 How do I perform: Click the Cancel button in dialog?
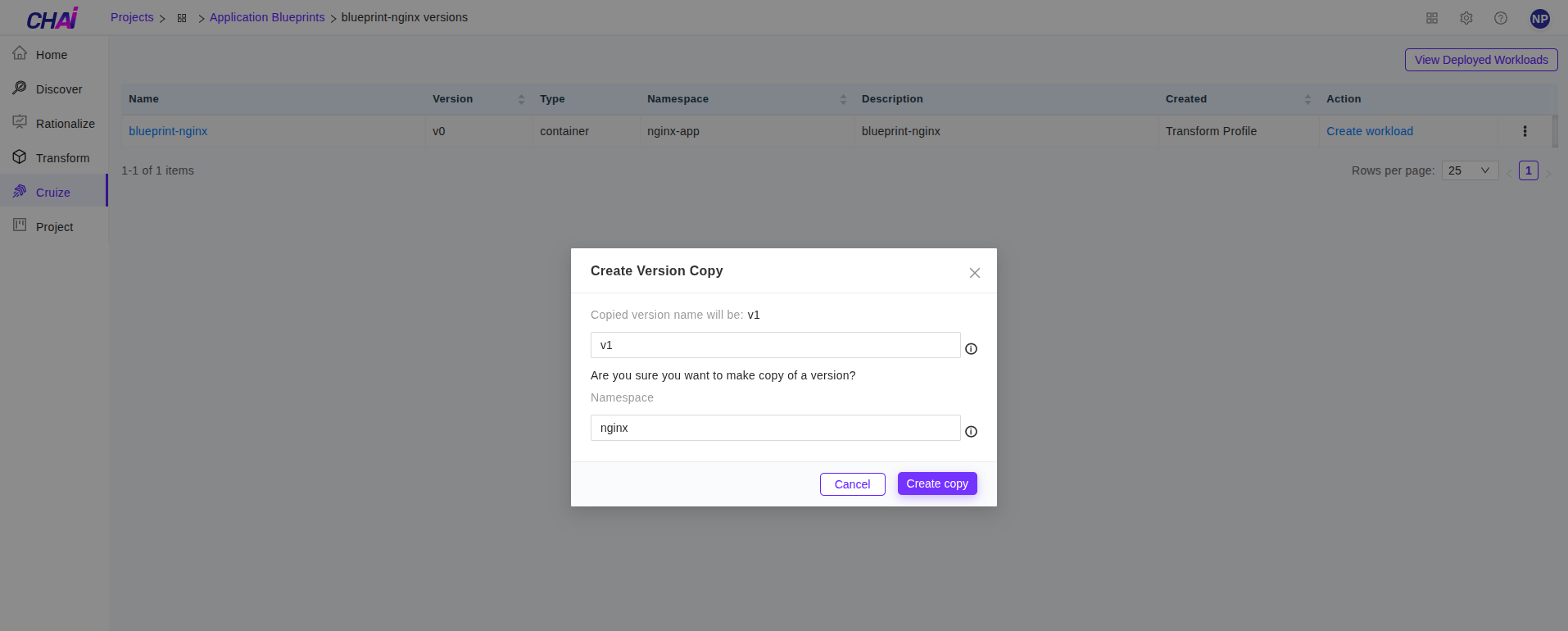click(x=852, y=484)
